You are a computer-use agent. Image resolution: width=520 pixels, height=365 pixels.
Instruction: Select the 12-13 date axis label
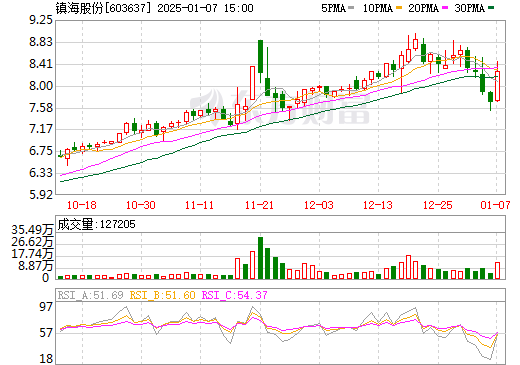[x=378, y=205]
